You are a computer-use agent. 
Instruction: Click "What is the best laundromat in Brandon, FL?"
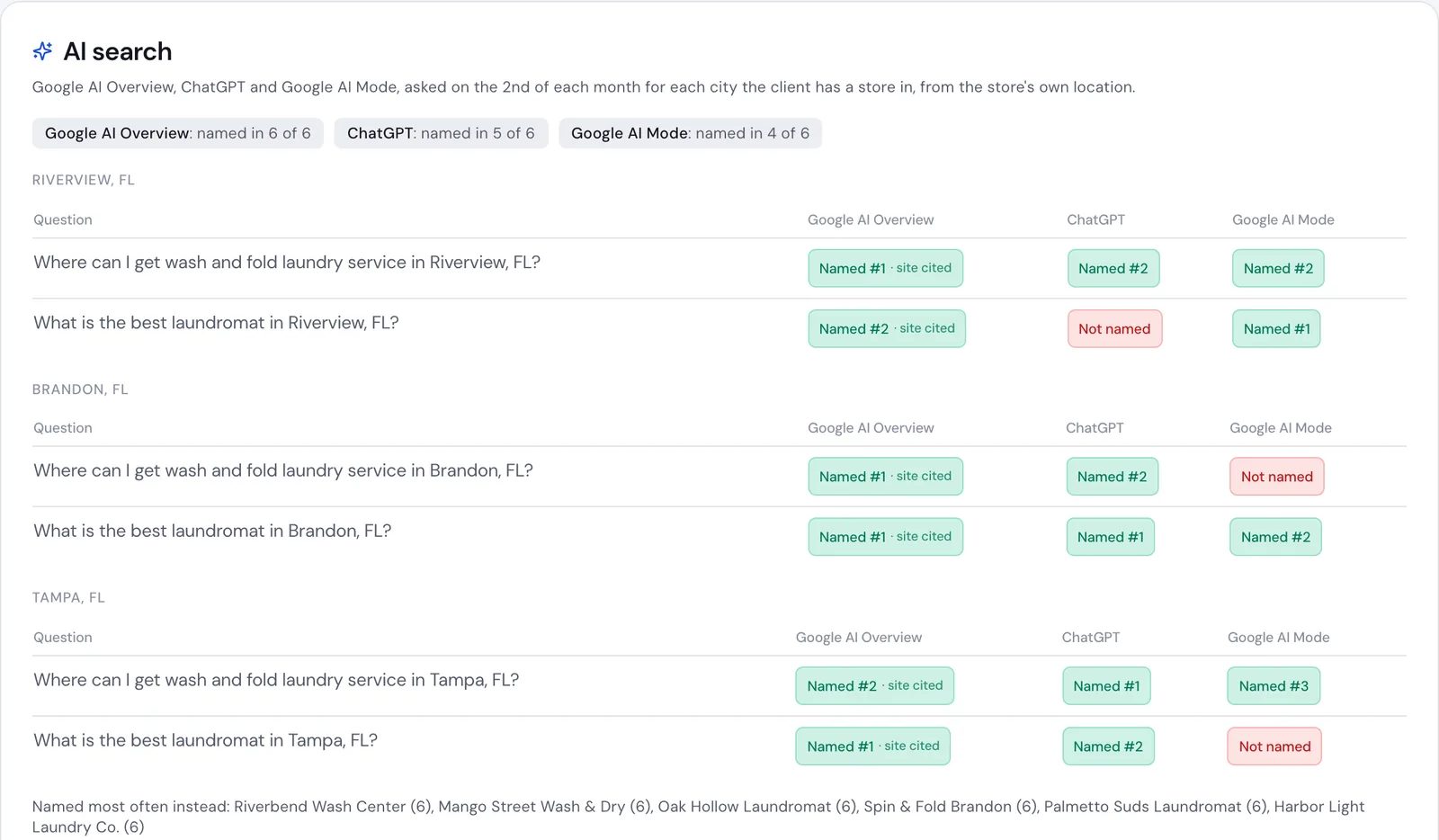tap(212, 531)
